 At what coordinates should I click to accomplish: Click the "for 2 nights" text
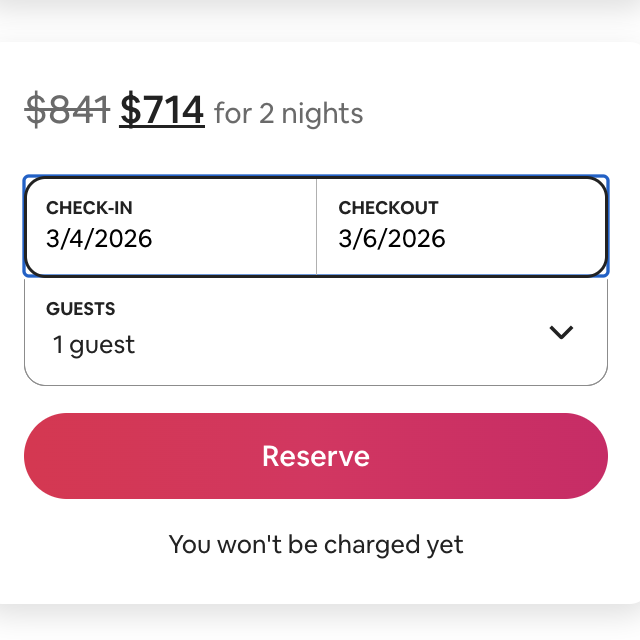click(288, 114)
